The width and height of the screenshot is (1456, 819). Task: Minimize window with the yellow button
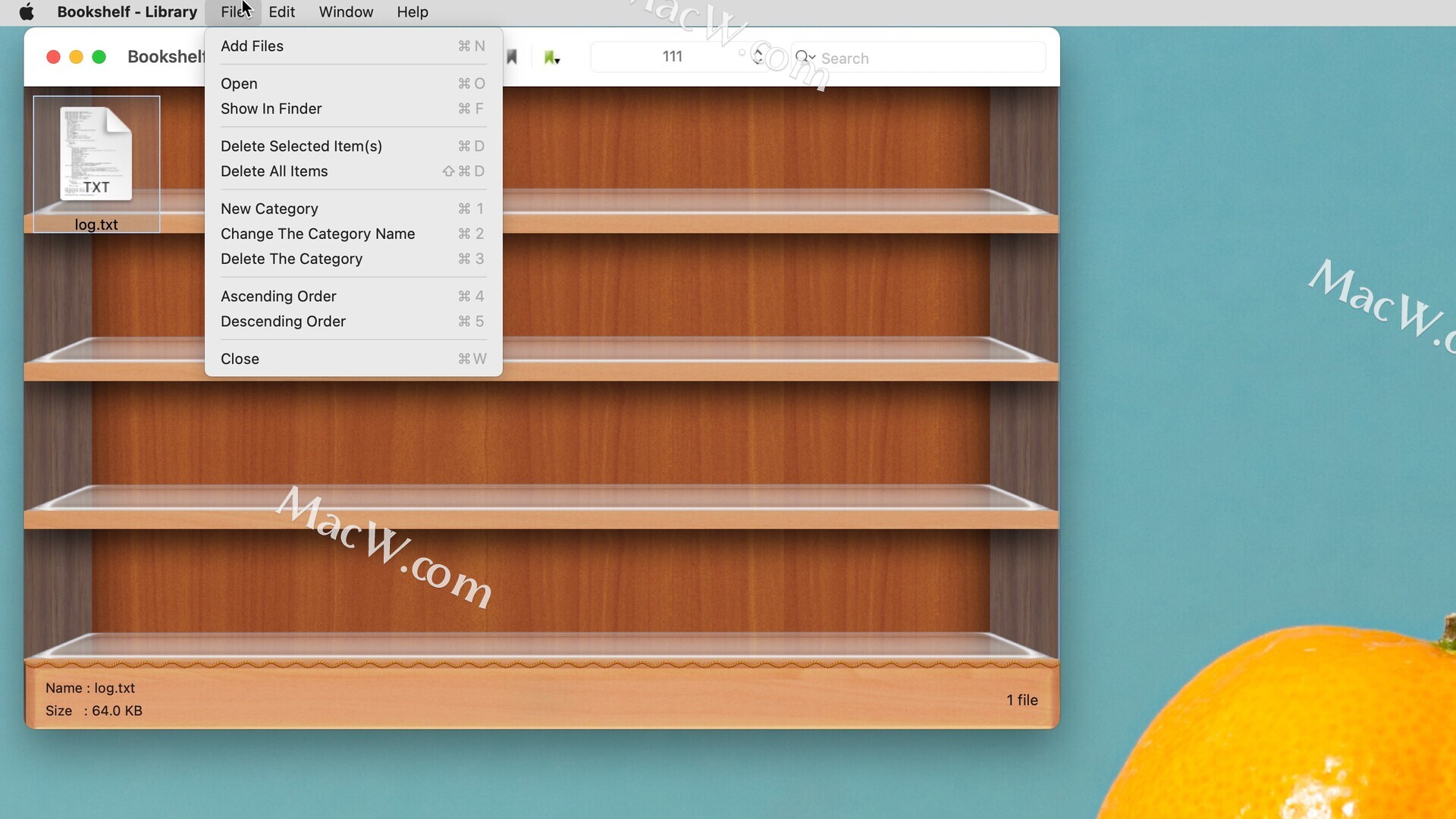[76, 57]
